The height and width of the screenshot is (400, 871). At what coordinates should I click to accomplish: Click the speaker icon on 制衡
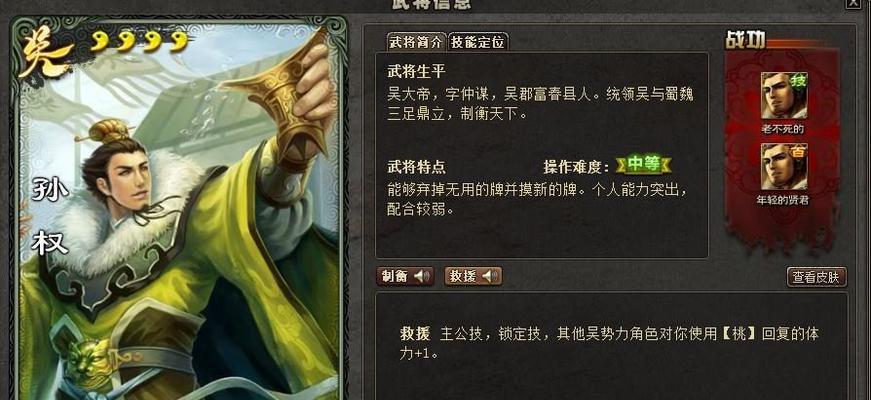[422, 276]
